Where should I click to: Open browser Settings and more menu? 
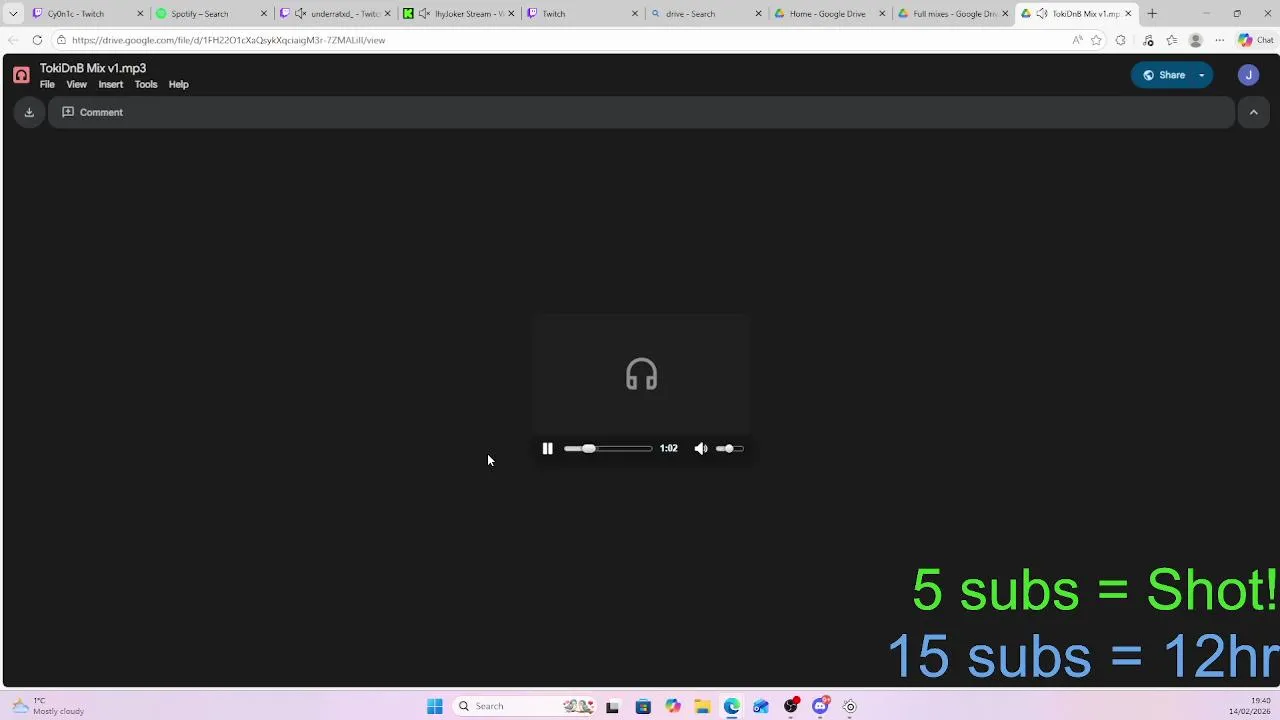click(x=1219, y=40)
